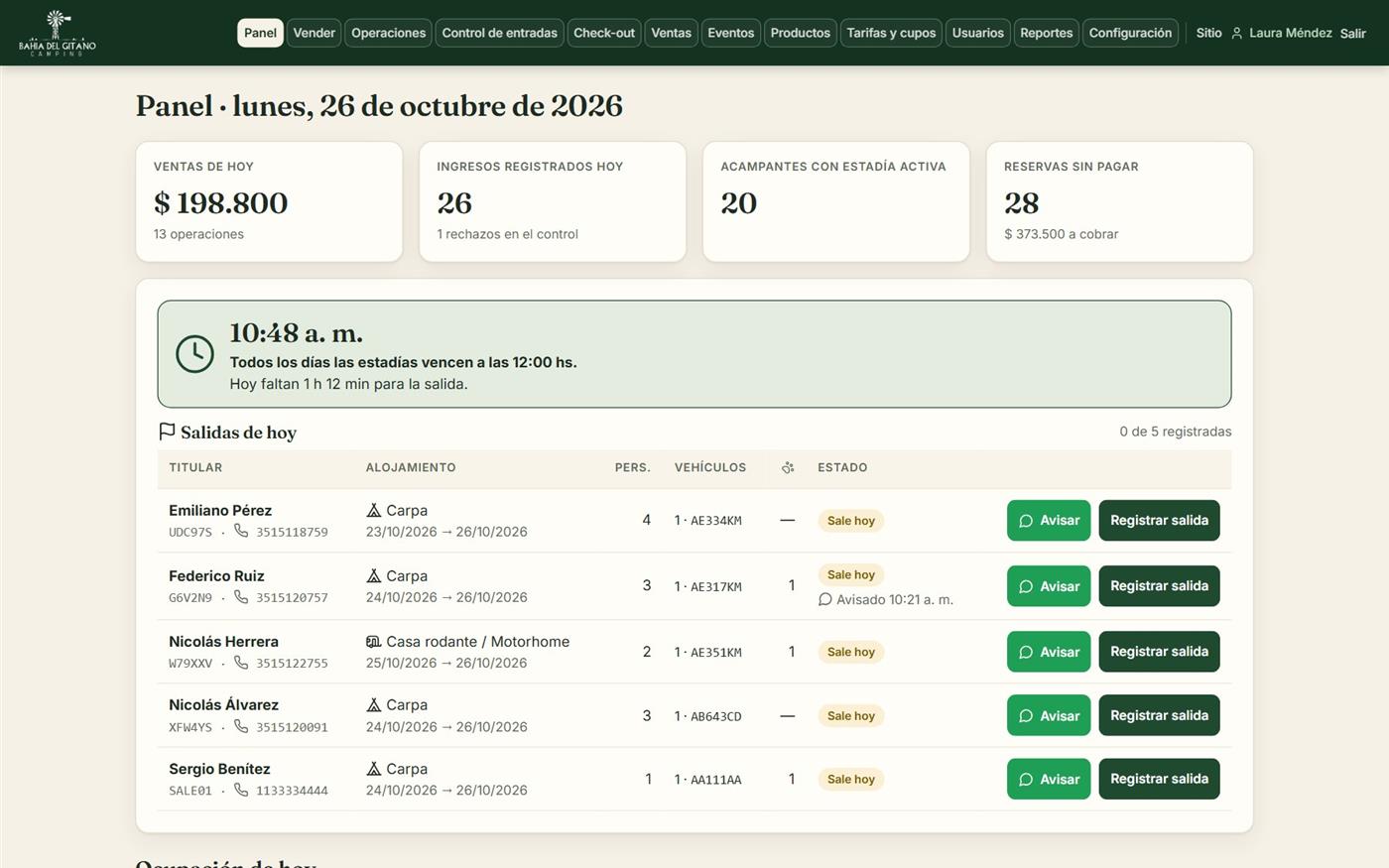Click Avisar for Nicolás Álvarez
Image resolution: width=1389 pixels, height=868 pixels.
point(1049,715)
